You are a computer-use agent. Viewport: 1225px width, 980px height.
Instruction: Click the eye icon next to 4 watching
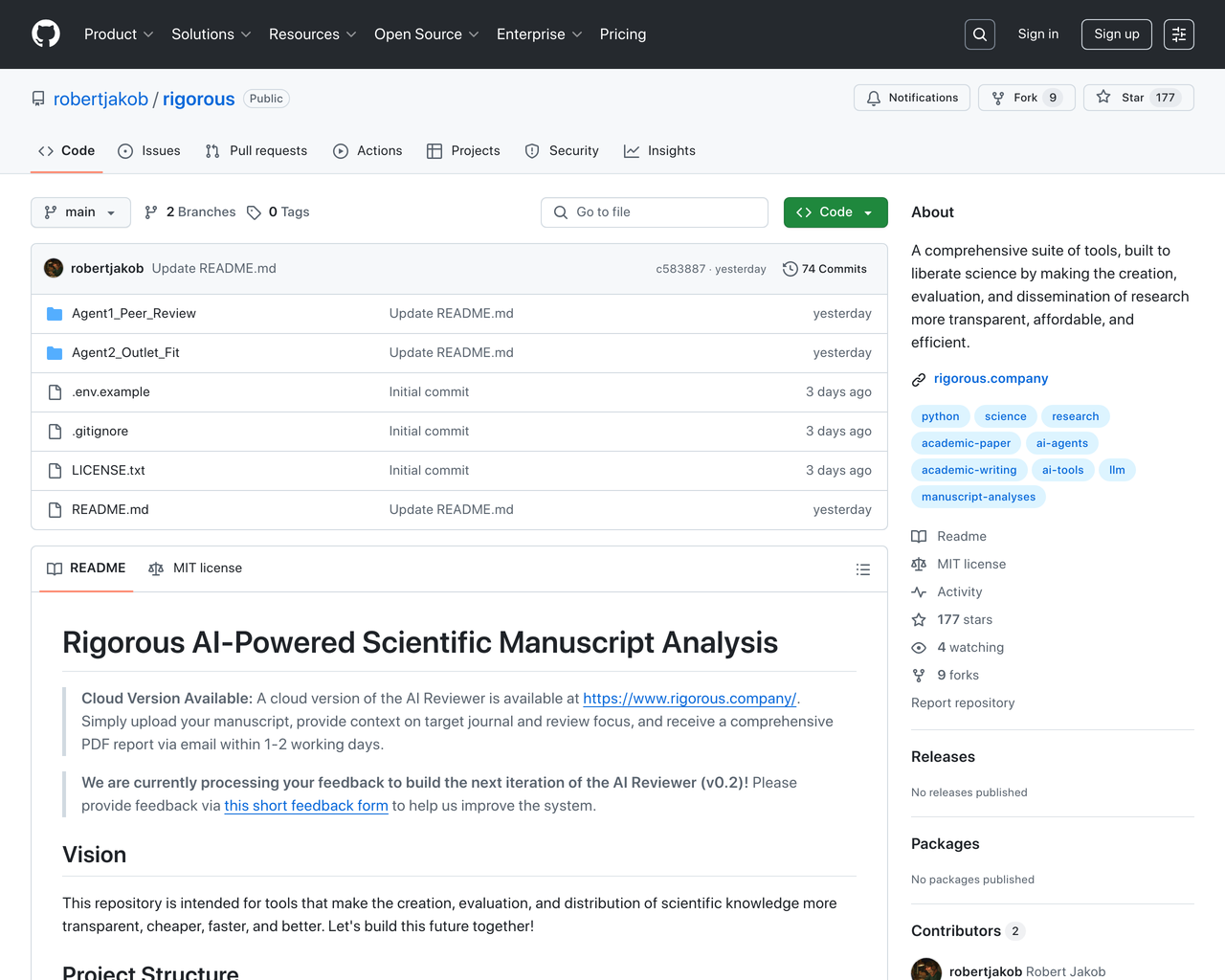[x=919, y=648]
